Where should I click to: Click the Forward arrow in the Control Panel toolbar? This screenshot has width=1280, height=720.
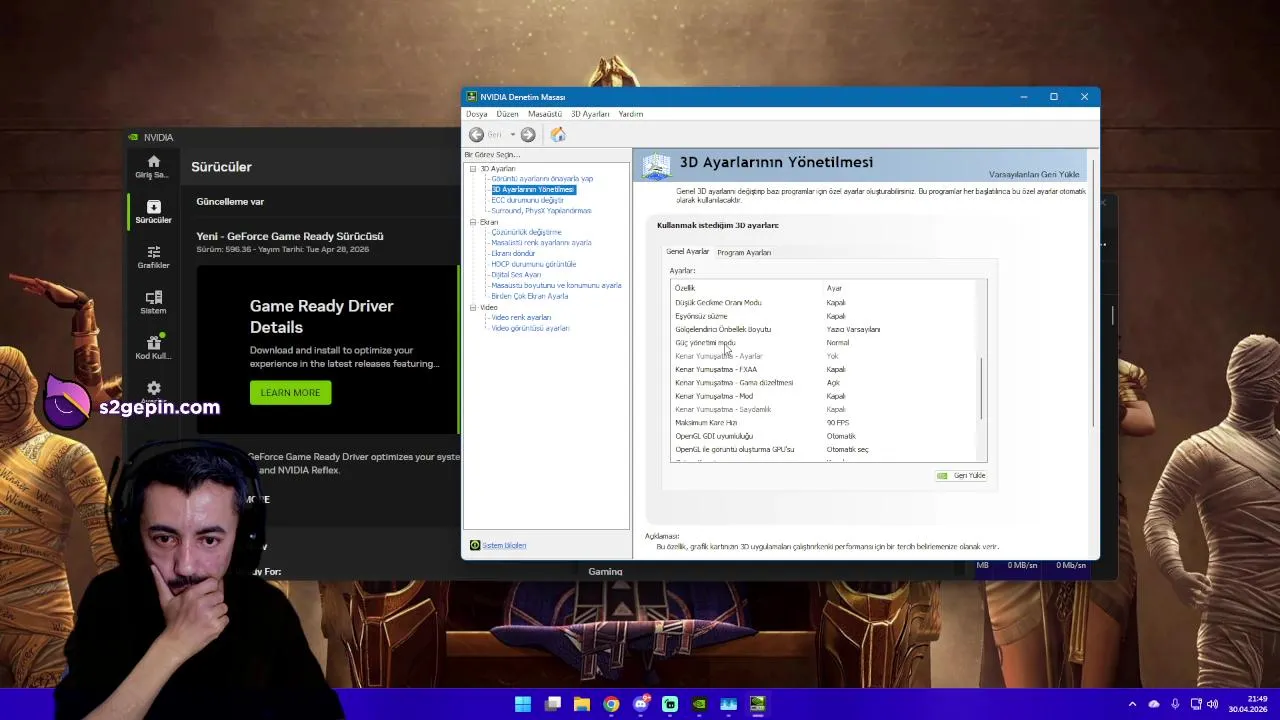tap(528, 135)
